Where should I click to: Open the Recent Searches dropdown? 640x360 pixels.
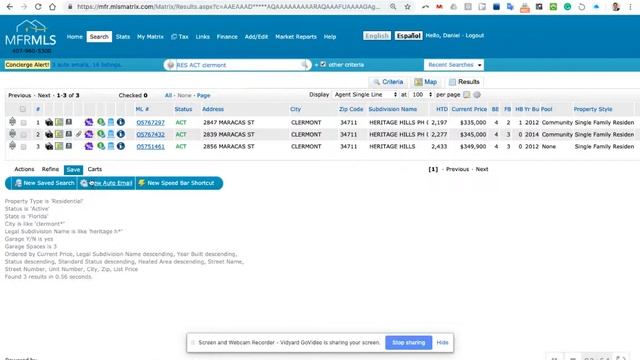454,65
